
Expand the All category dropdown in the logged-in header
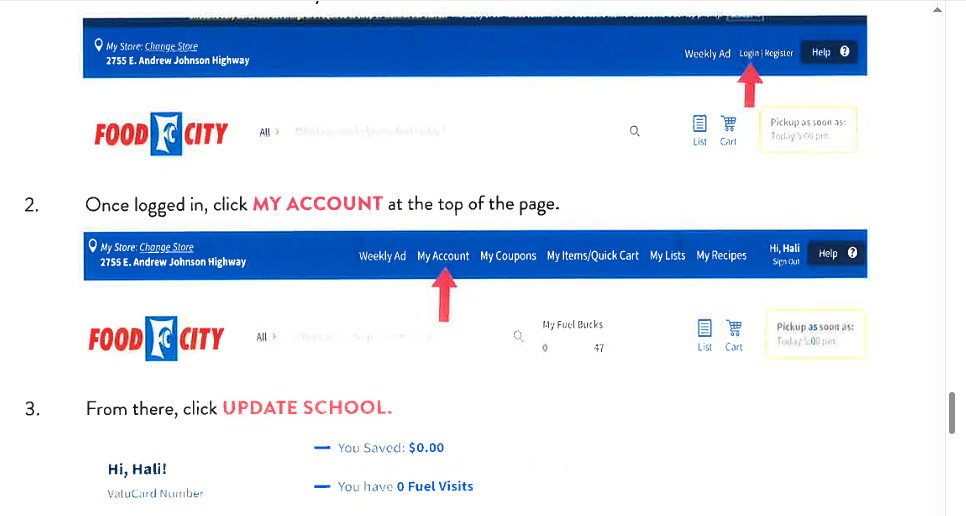pyautogui.click(x=266, y=337)
